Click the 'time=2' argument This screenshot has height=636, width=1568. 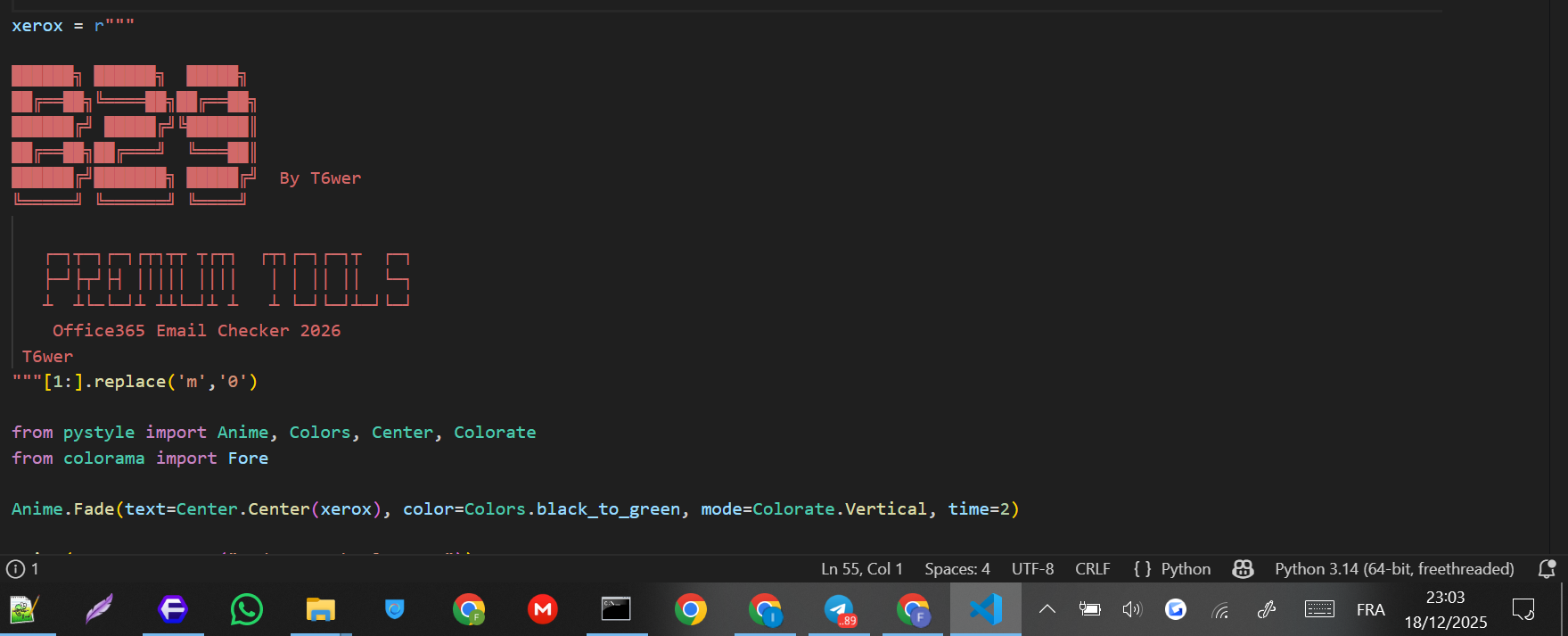click(979, 509)
